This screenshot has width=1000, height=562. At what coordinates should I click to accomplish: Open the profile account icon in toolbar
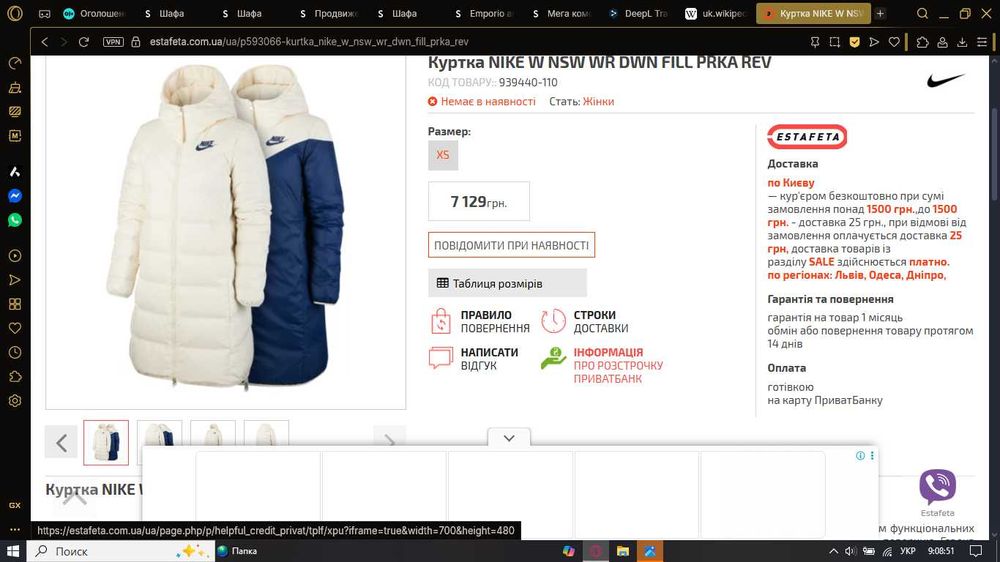pyautogui.click(x=942, y=41)
